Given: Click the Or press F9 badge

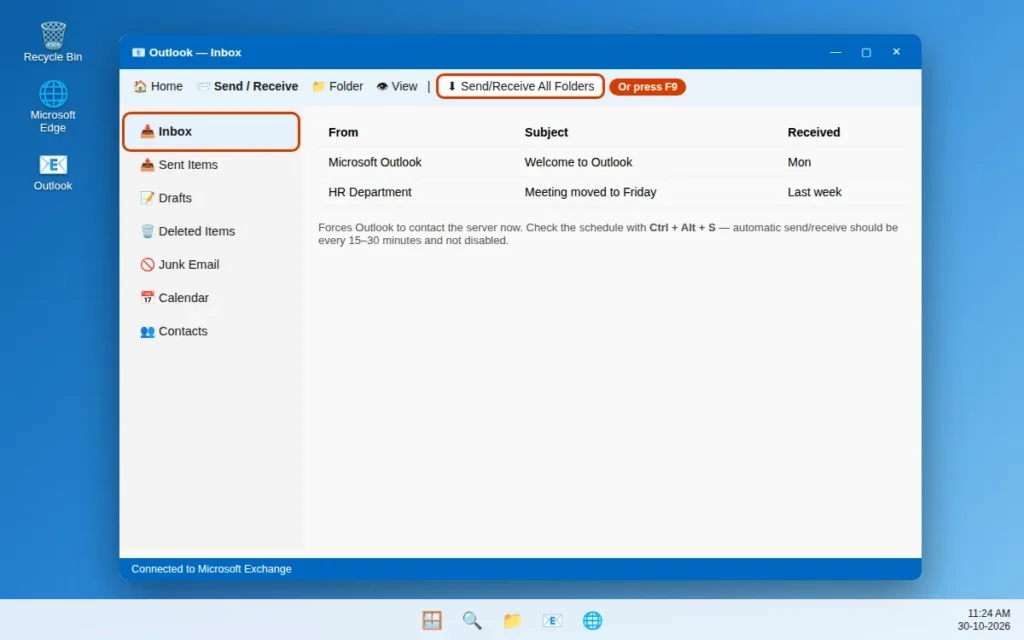Looking at the screenshot, I should (647, 87).
